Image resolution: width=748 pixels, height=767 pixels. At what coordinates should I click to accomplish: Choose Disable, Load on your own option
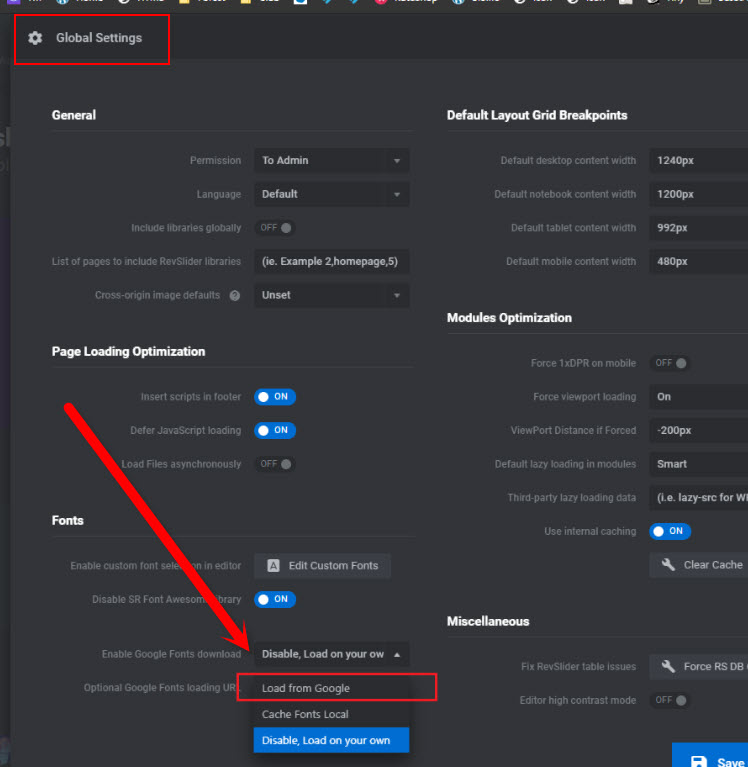tap(332, 740)
